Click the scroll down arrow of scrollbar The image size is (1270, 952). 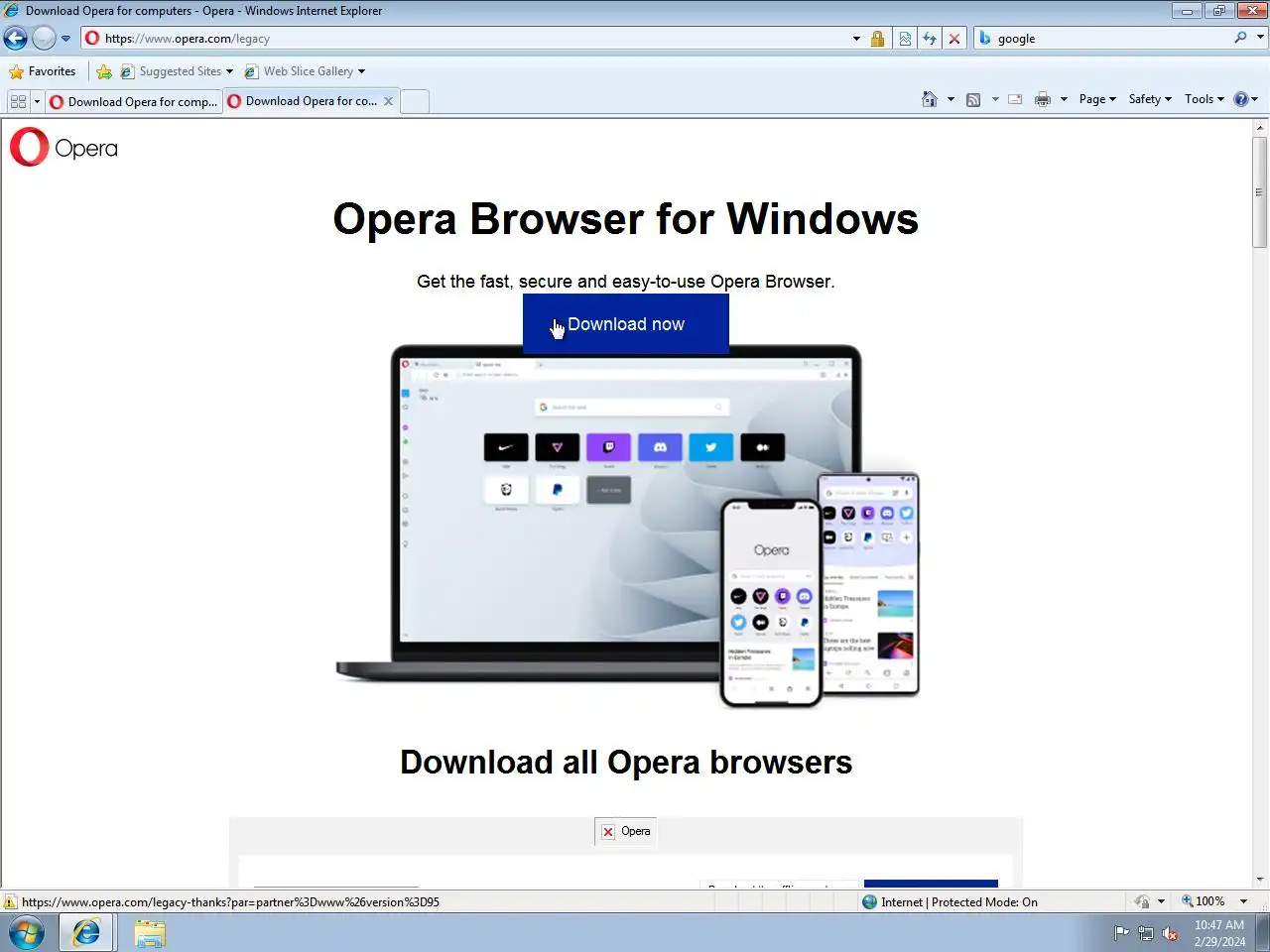click(x=1260, y=880)
